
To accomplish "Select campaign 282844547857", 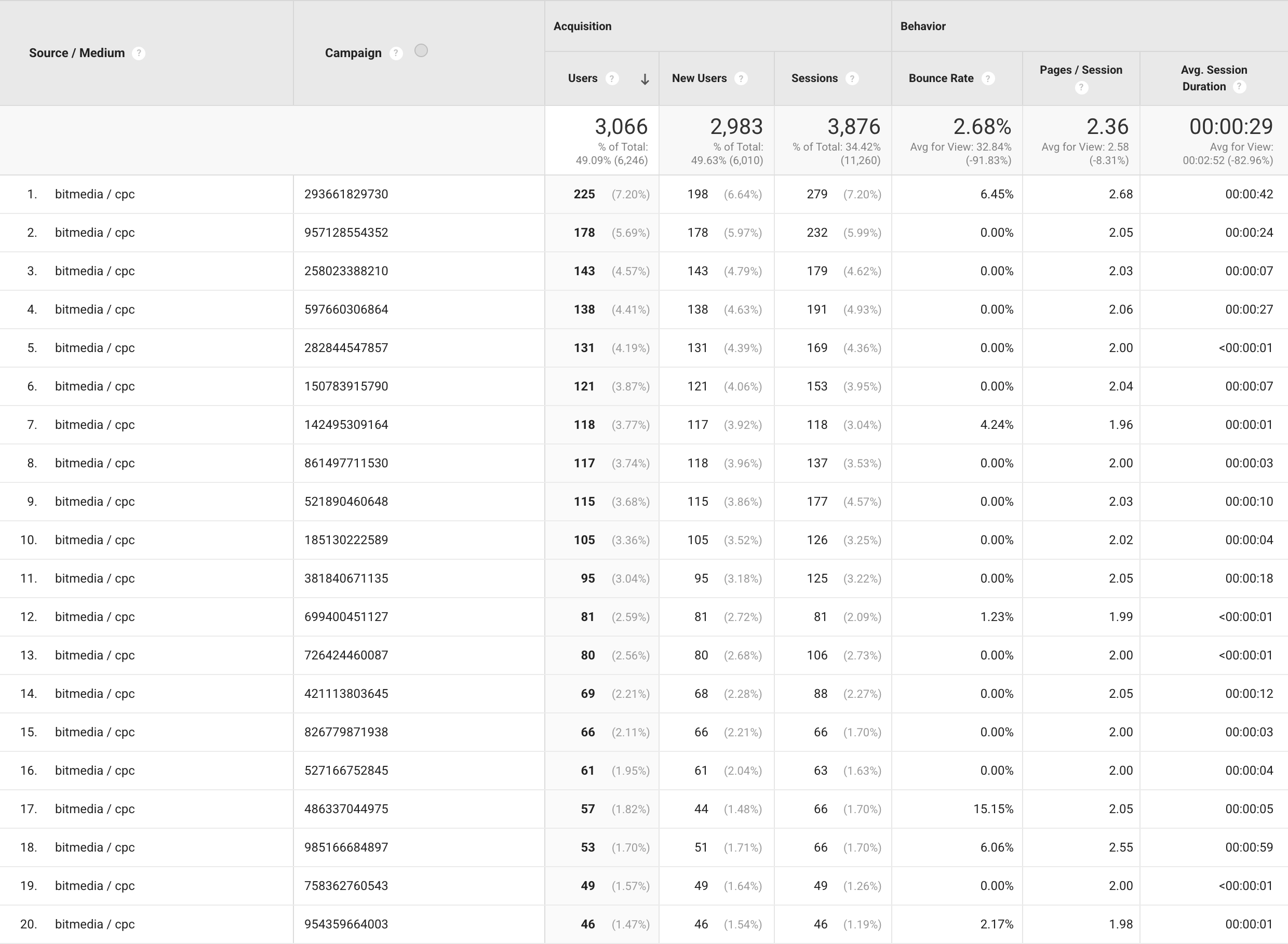I will click(346, 348).
